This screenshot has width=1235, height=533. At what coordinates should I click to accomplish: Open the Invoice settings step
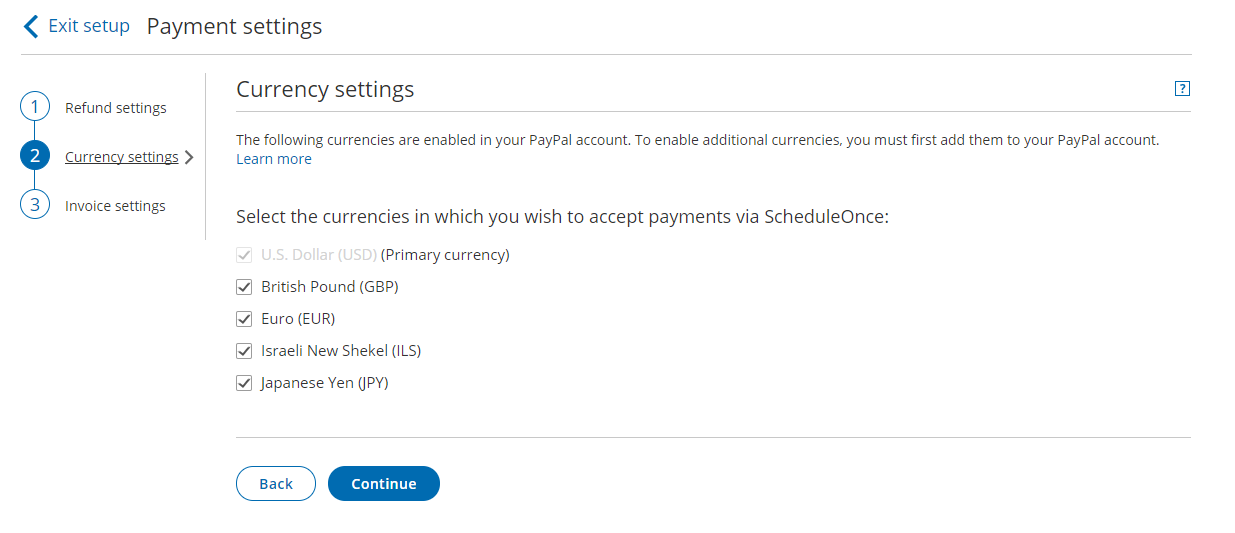pyautogui.click(x=115, y=206)
